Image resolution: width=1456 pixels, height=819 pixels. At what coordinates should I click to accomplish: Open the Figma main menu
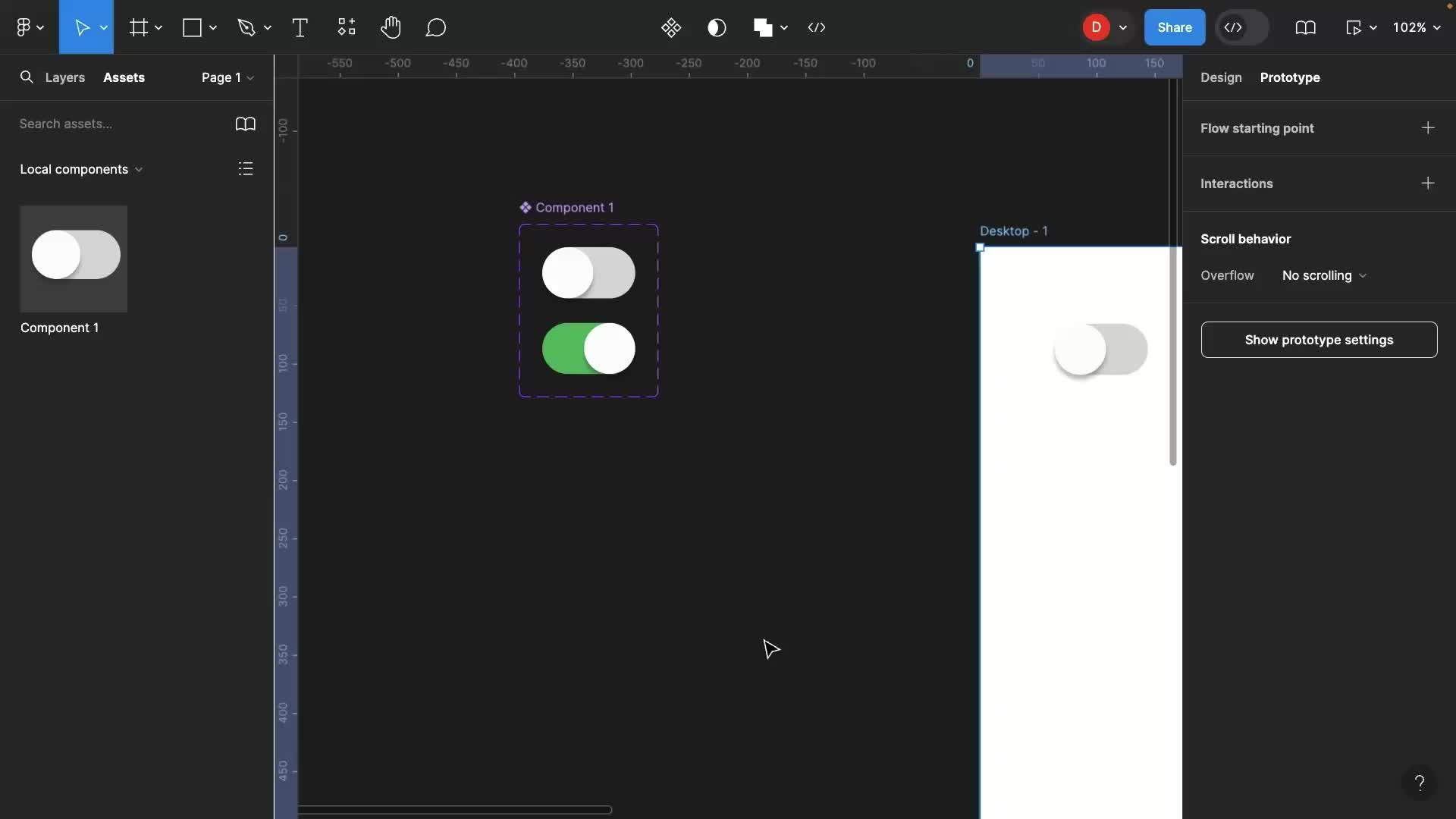[28, 27]
